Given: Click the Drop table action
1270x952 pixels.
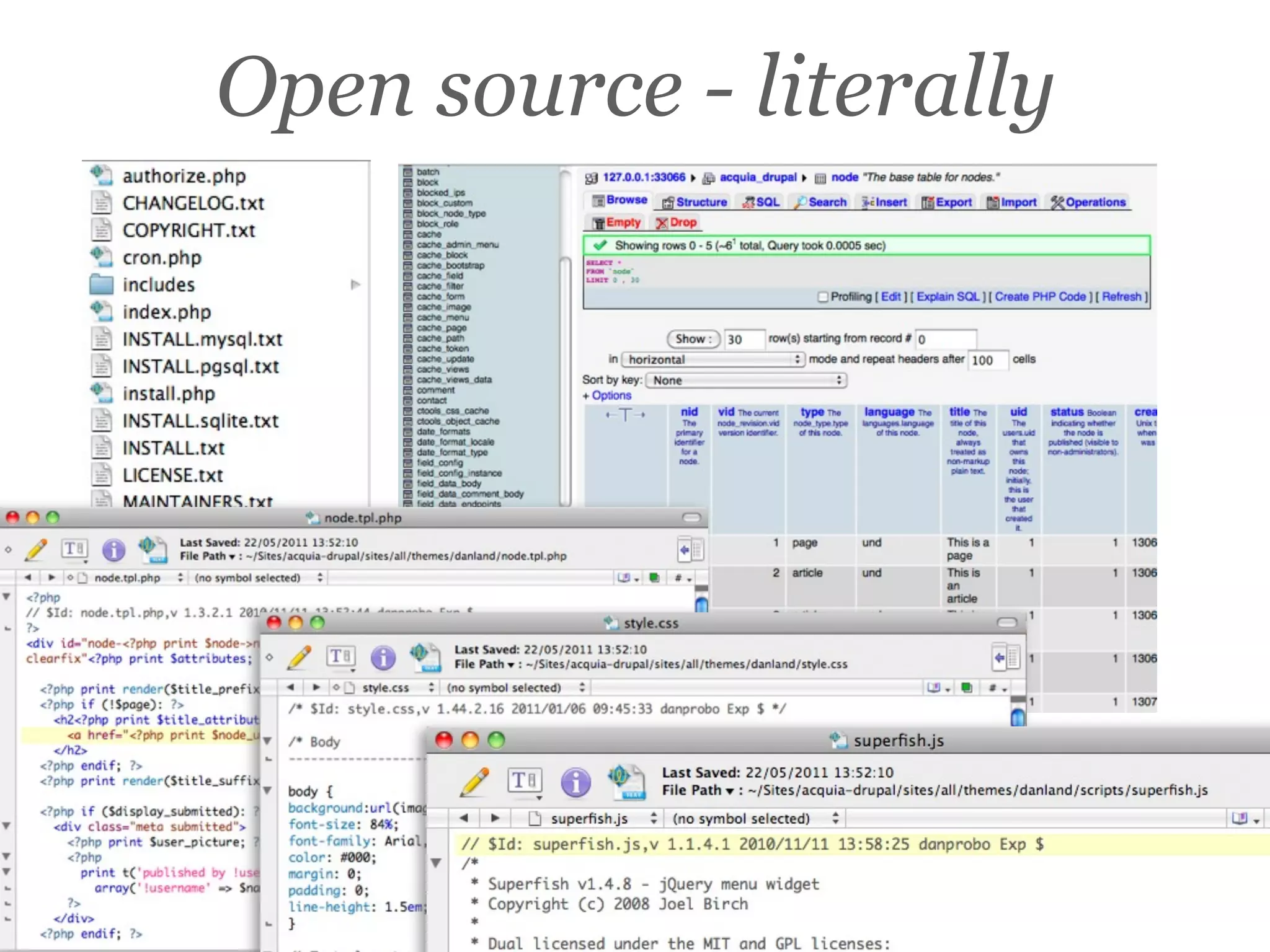Looking at the screenshot, I should click(x=677, y=223).
